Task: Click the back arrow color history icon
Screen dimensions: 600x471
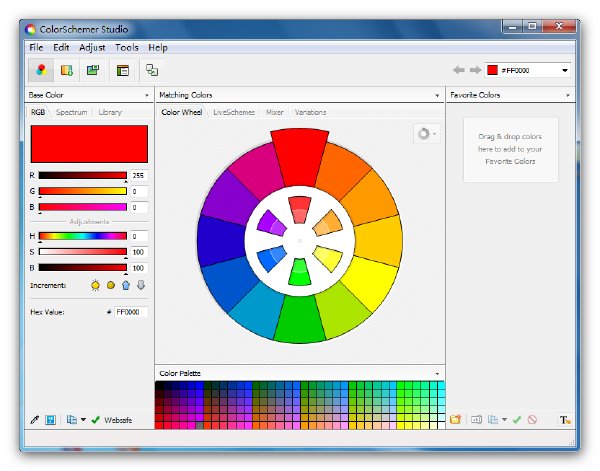Action: click(459, 70)
